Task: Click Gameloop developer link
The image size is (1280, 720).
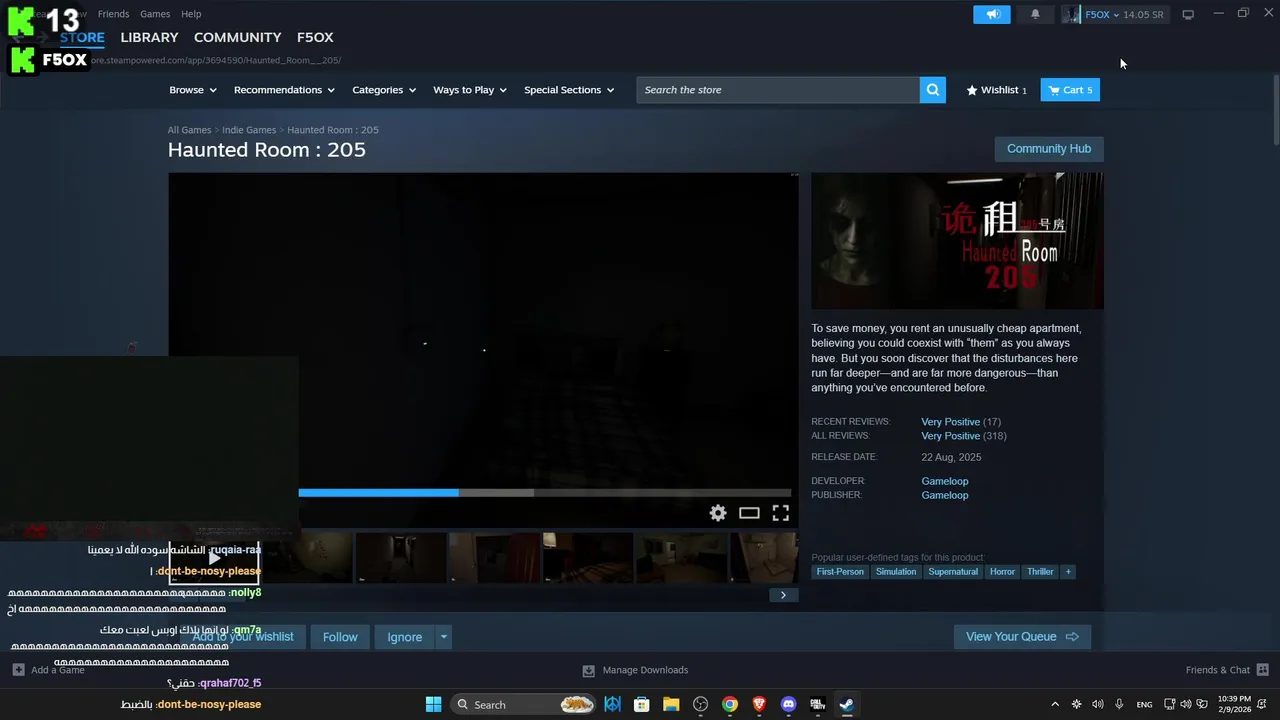Action: pyautogui.click(x=945, y=481)
